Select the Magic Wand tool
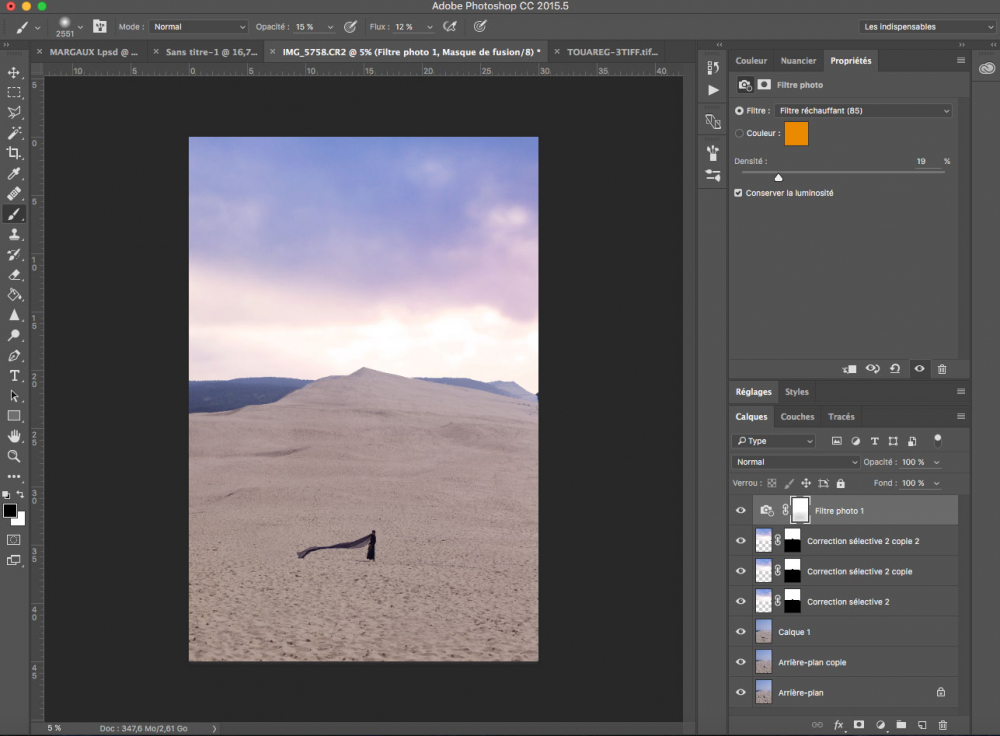The width and height of the screenshot is (1000, 736). point(14,133)
